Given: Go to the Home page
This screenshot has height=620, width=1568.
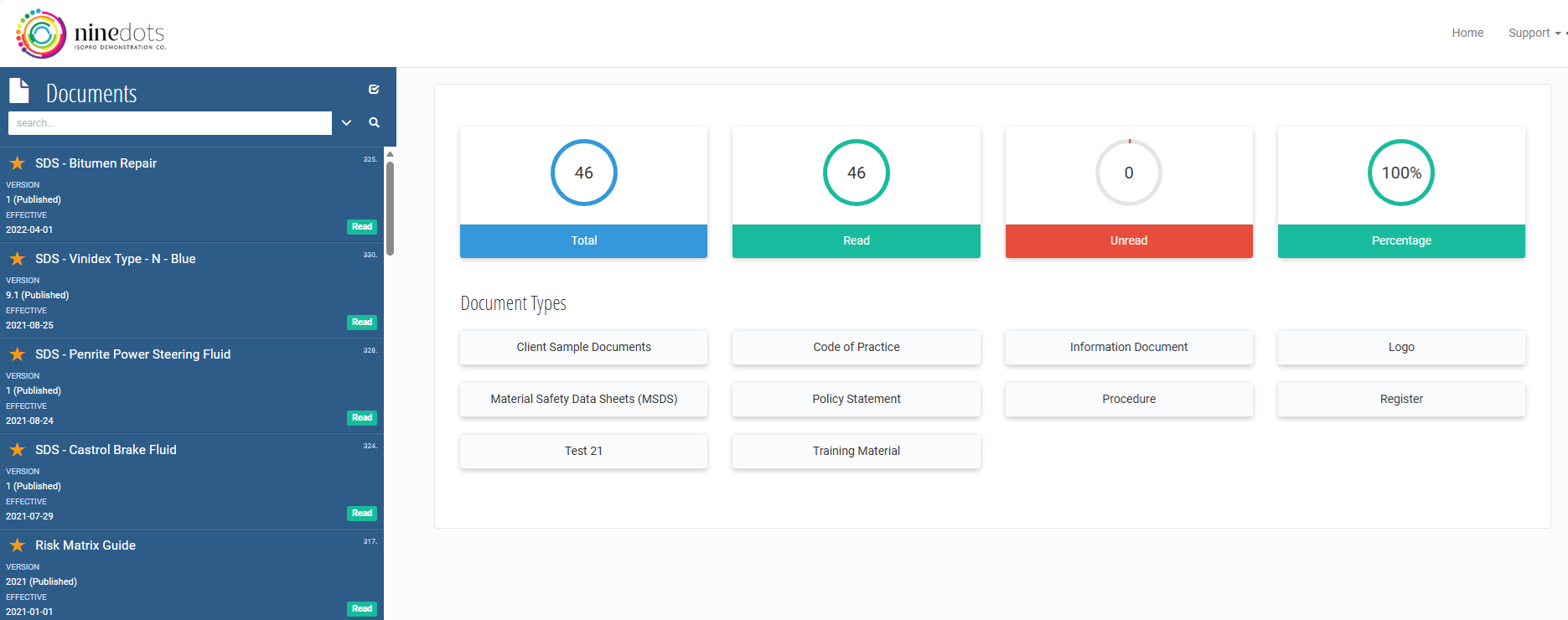Looking at the screenshot, I should click(1467, 33).
